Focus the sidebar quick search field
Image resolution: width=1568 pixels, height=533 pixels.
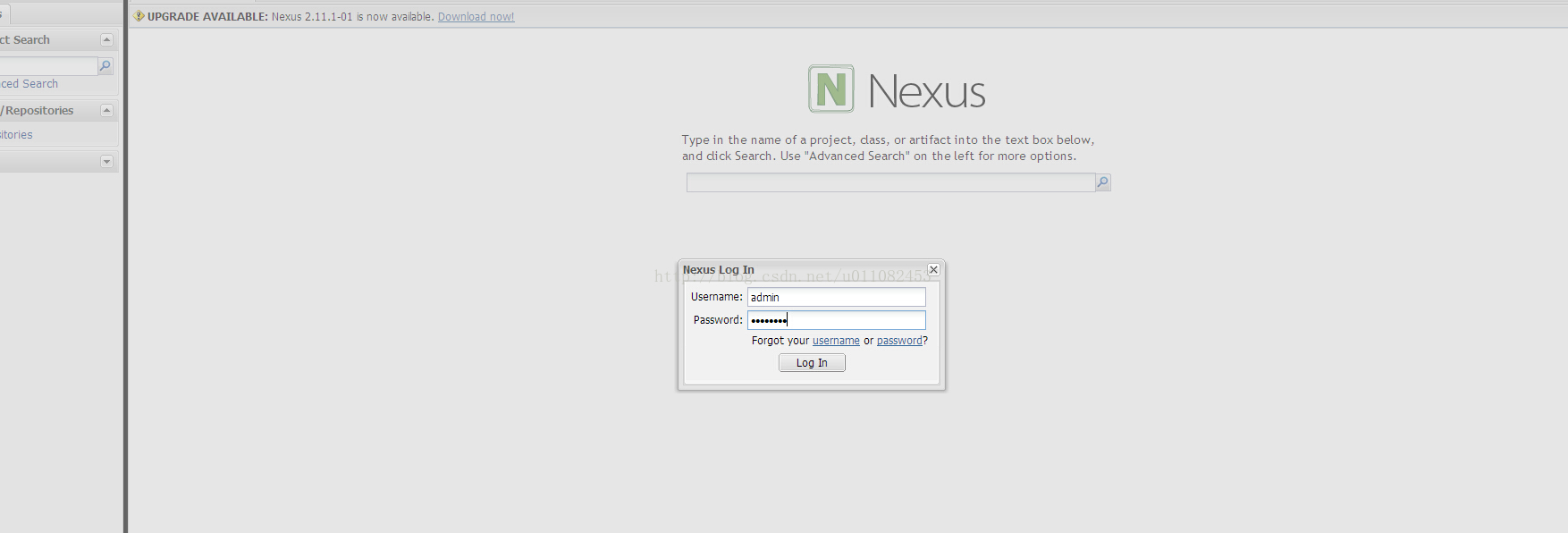[48, 66]
